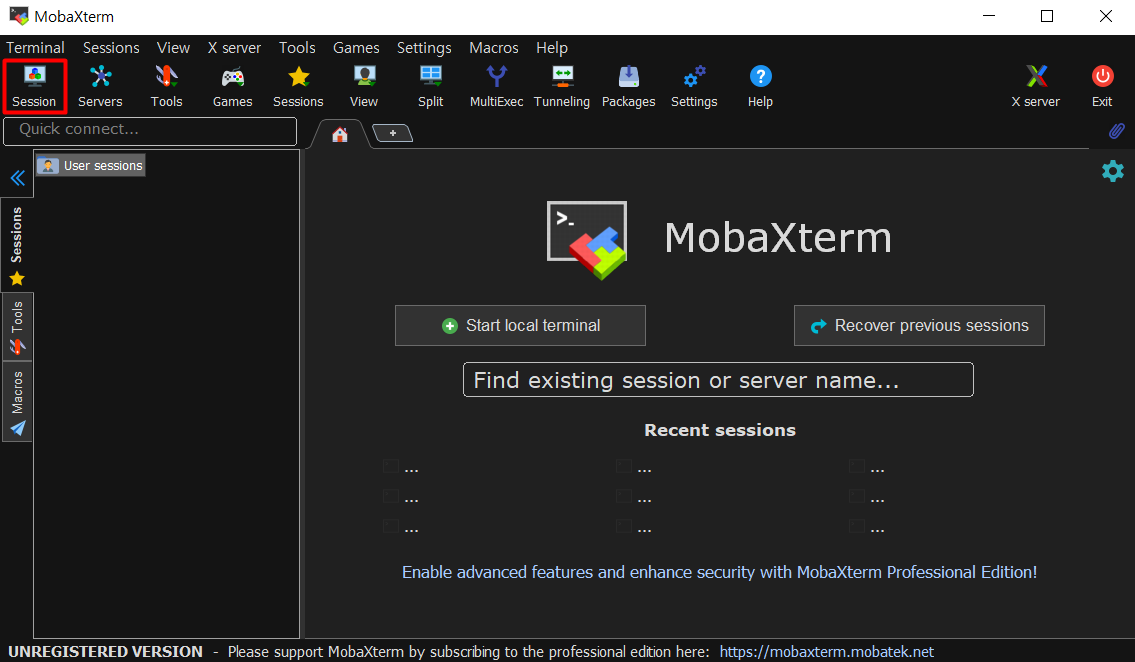Open the Tools menu in menu bar
The image size is (1135, 662).
(x=298, y=48)
